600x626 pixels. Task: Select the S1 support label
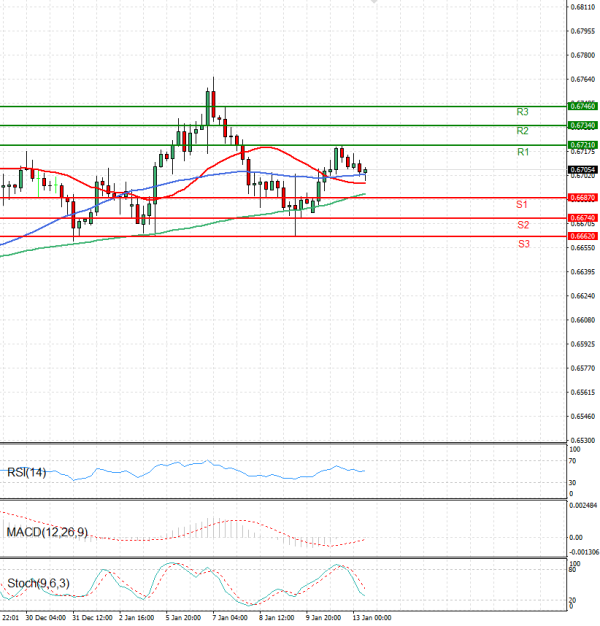click(522, 204)
